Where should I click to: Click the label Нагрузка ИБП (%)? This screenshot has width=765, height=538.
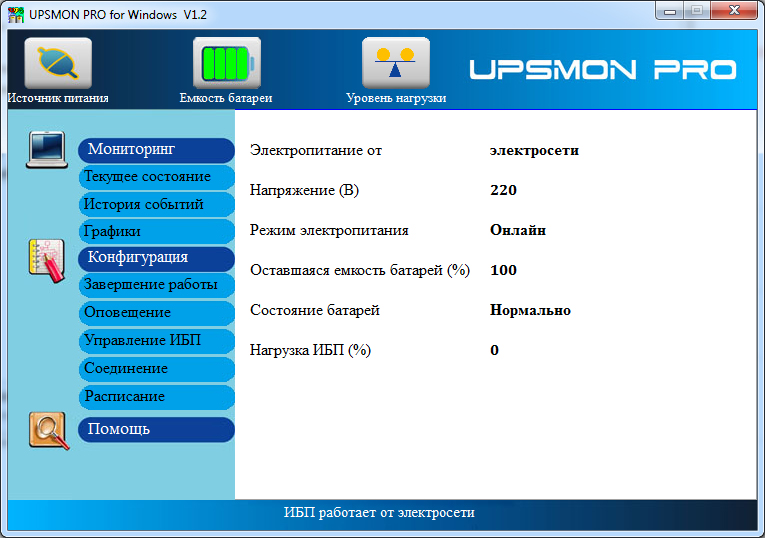[310, 350]
